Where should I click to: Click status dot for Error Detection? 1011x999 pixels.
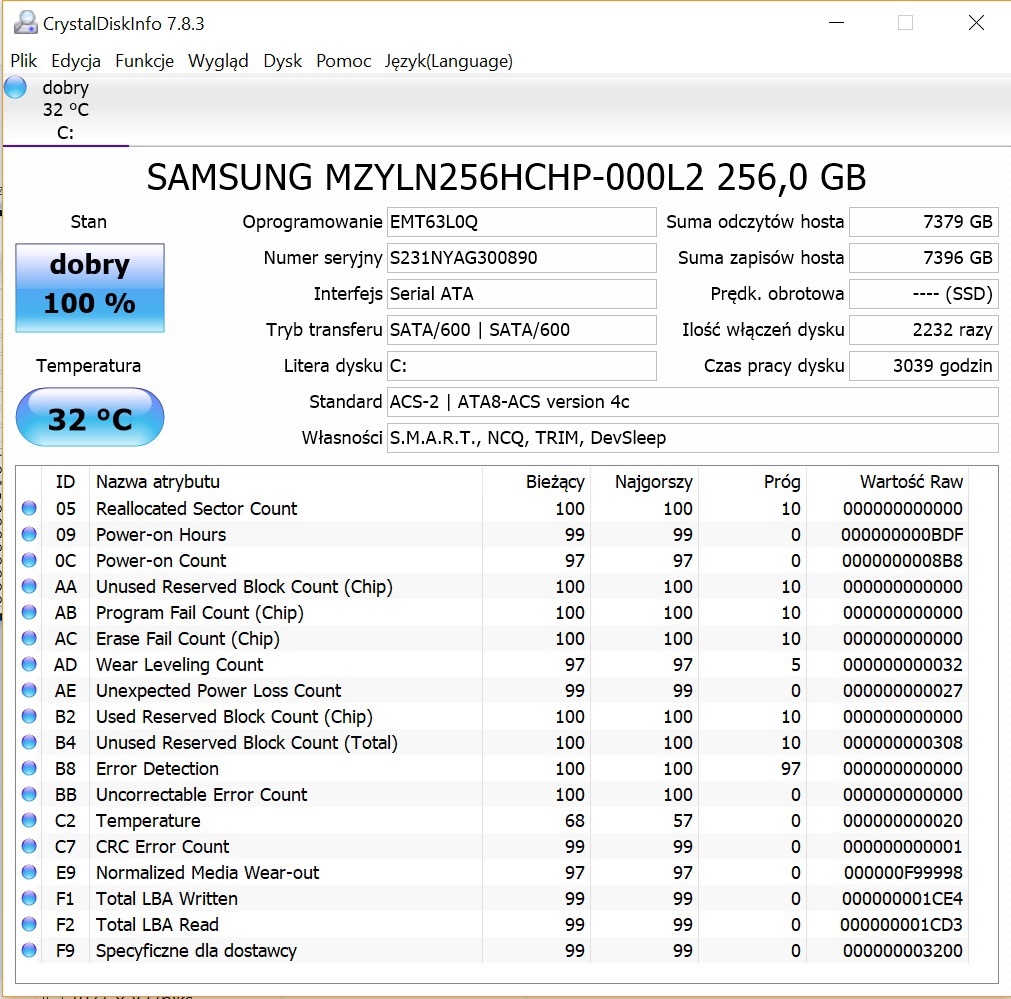[29, 768]
